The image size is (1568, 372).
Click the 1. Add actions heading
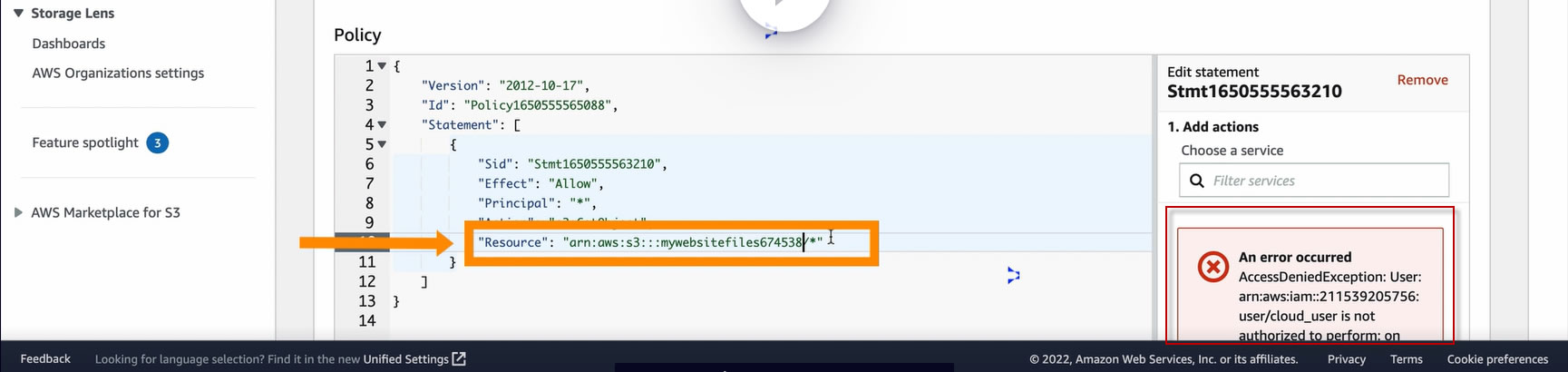point(1213,127)
